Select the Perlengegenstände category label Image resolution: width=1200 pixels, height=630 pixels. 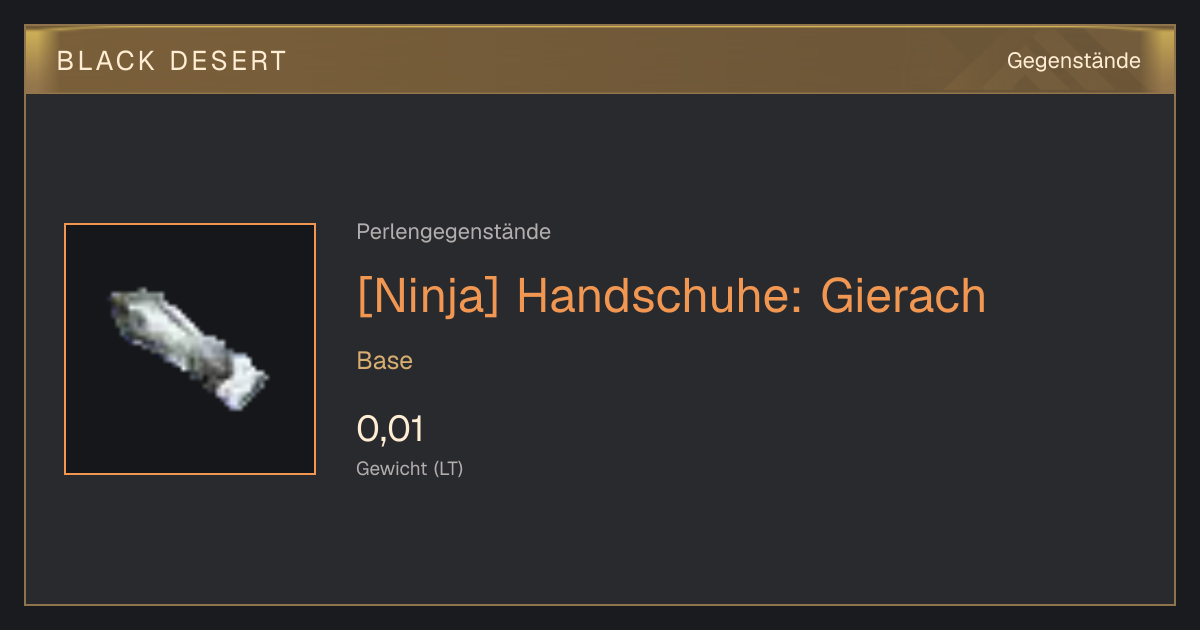pyautogui.click(x=453, y=232)
